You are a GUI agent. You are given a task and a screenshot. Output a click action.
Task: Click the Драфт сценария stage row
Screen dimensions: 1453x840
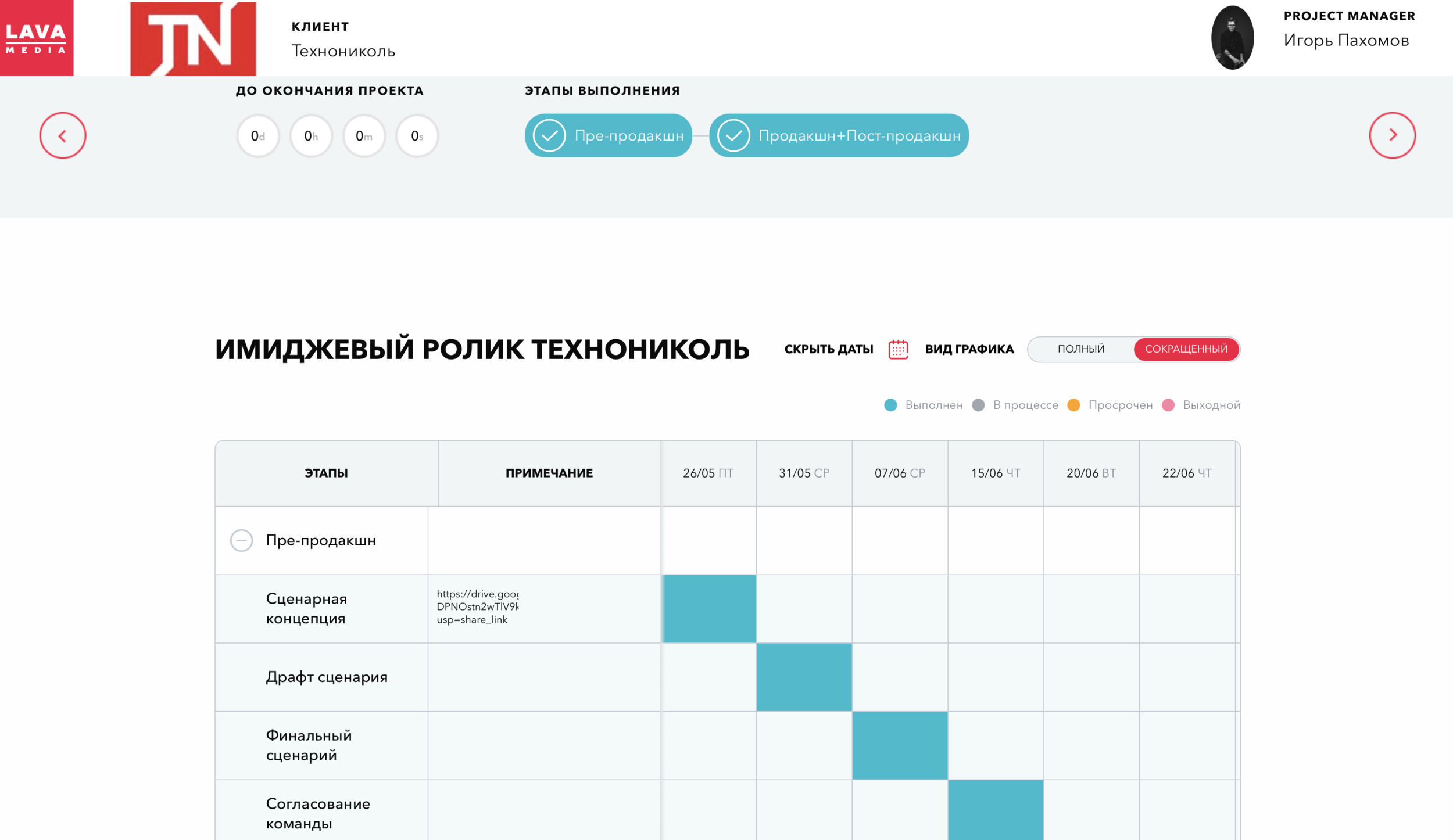click(x=327, y=677)
